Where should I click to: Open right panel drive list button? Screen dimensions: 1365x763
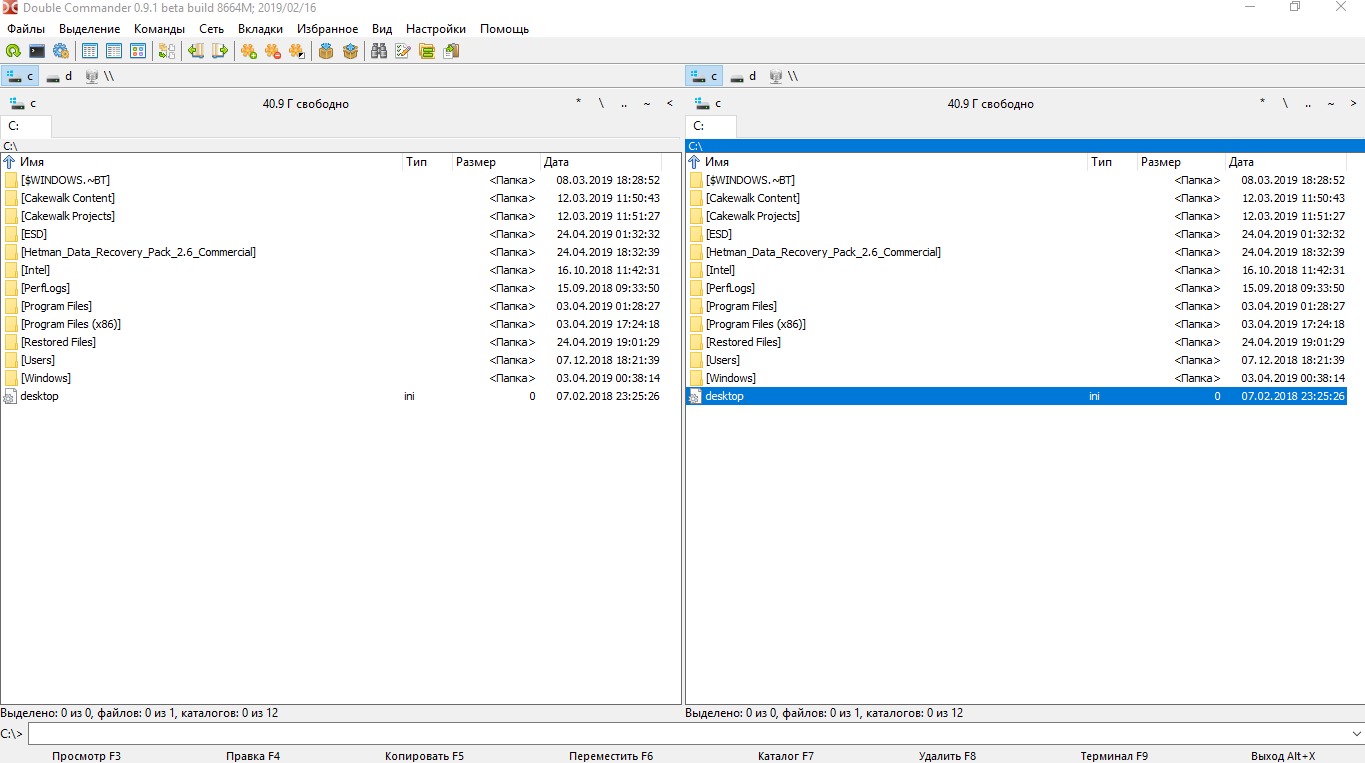[x=707, y=103]
